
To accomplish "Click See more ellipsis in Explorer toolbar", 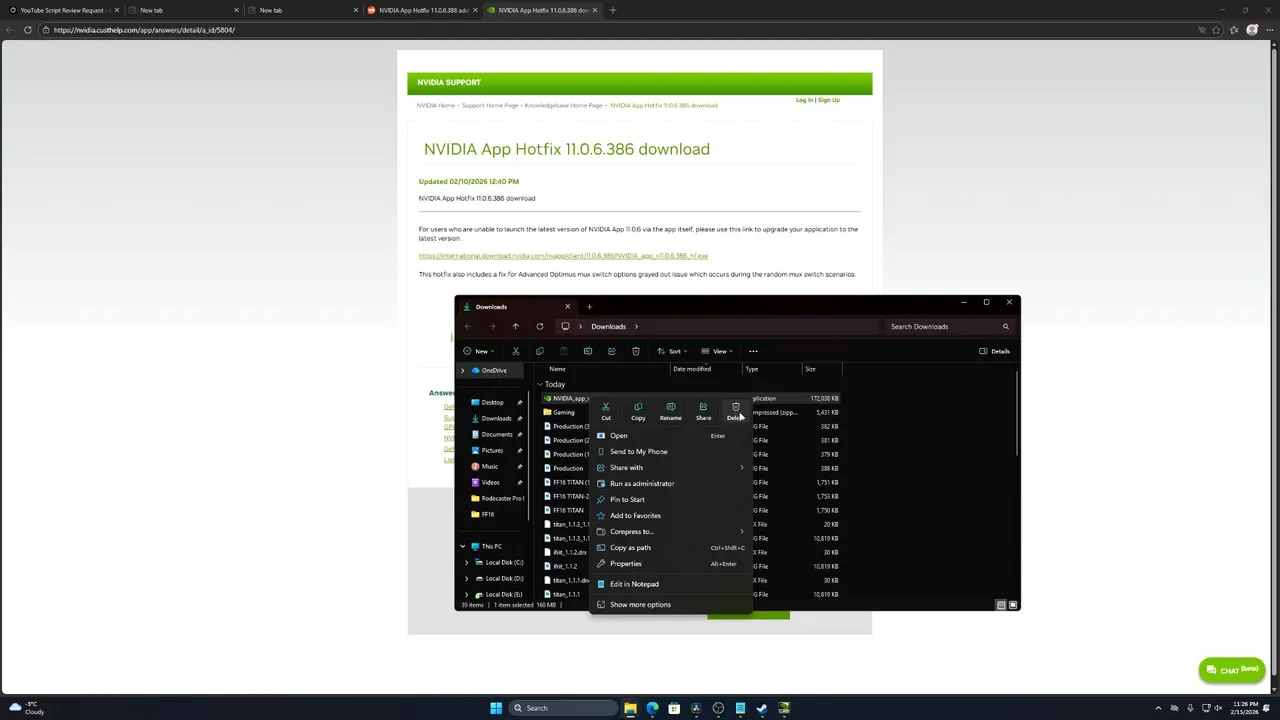I will (753, 351).
